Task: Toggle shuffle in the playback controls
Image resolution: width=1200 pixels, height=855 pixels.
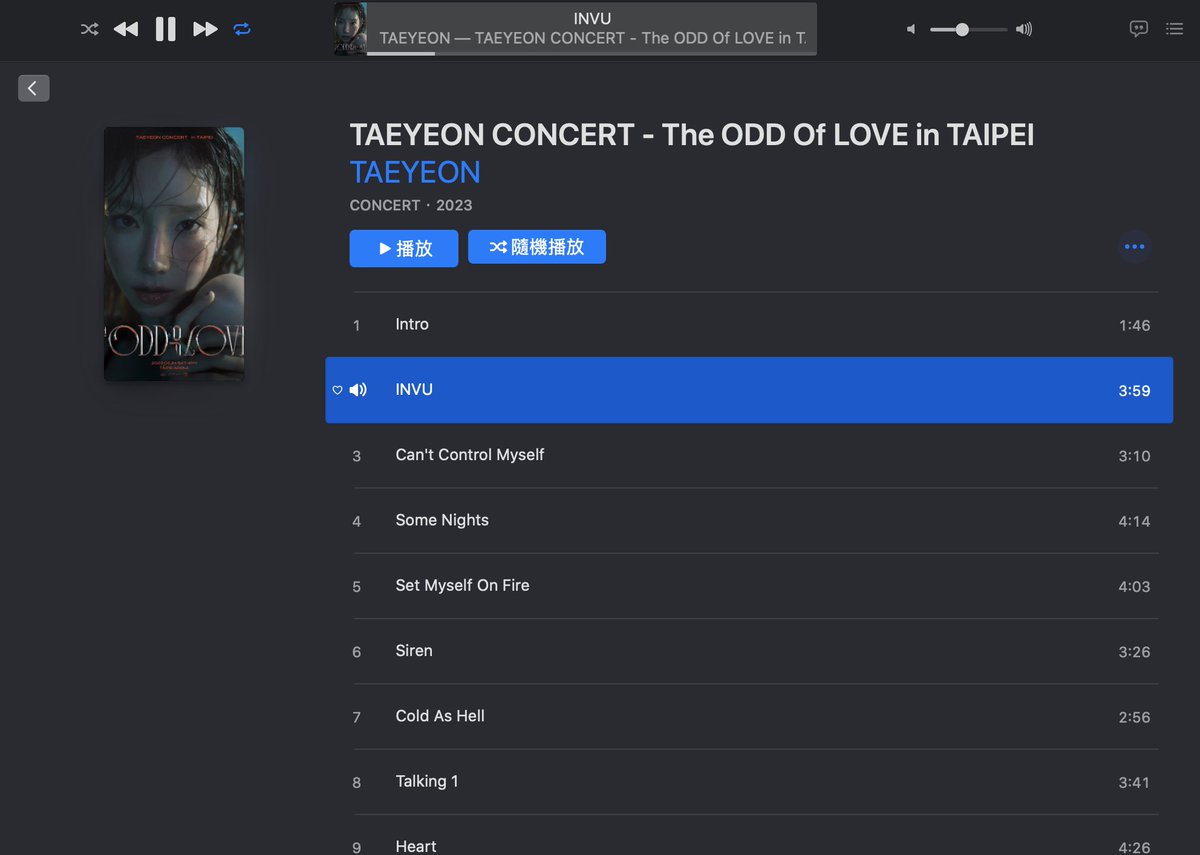Action: pyautogui.click(x=89, y=29)
